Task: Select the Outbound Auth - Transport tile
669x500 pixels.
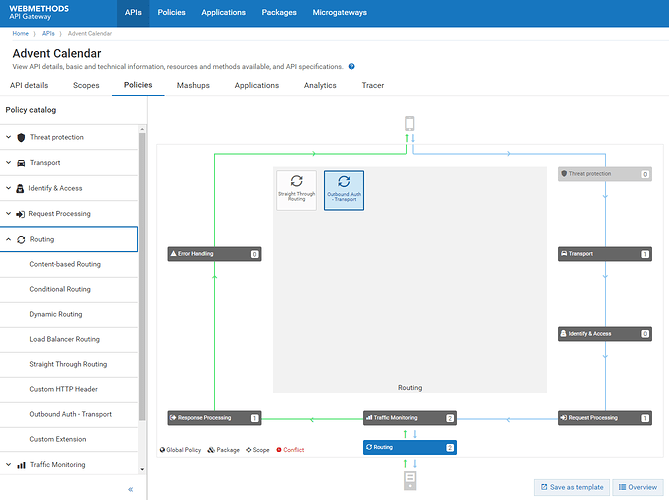Action: click(x=344, y=190)
